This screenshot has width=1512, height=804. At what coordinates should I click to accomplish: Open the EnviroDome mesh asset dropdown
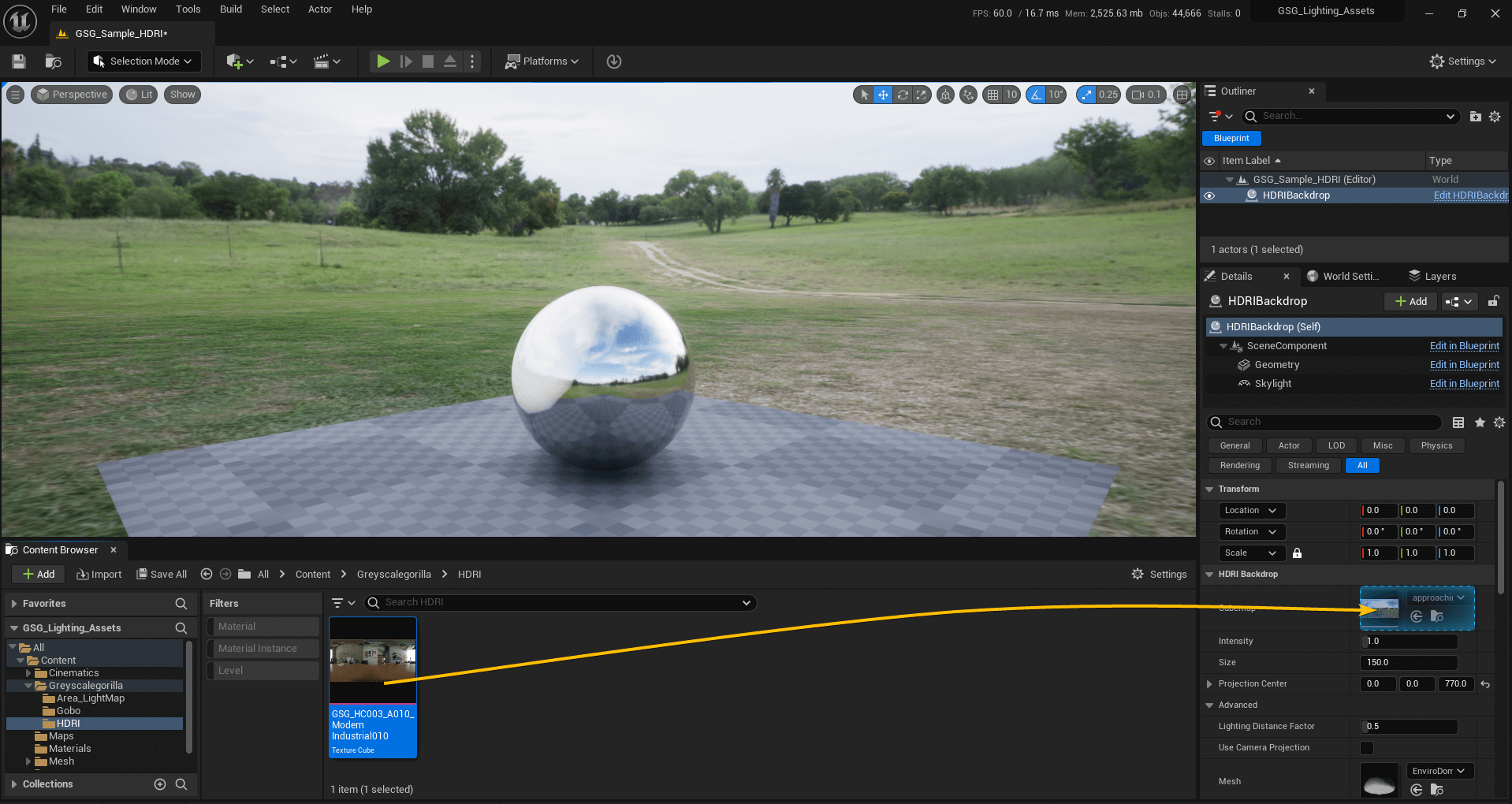point(1439,771)
